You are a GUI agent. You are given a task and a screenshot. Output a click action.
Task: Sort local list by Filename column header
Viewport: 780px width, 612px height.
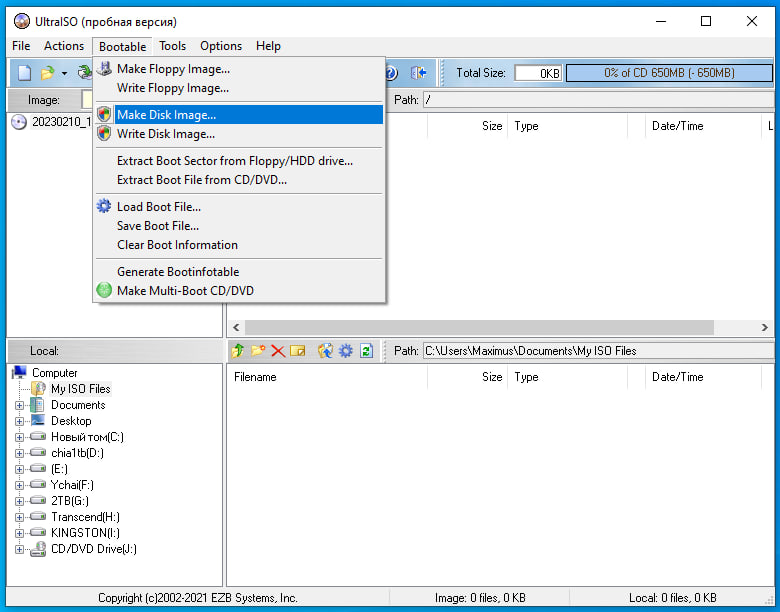[x=327, y=377]
